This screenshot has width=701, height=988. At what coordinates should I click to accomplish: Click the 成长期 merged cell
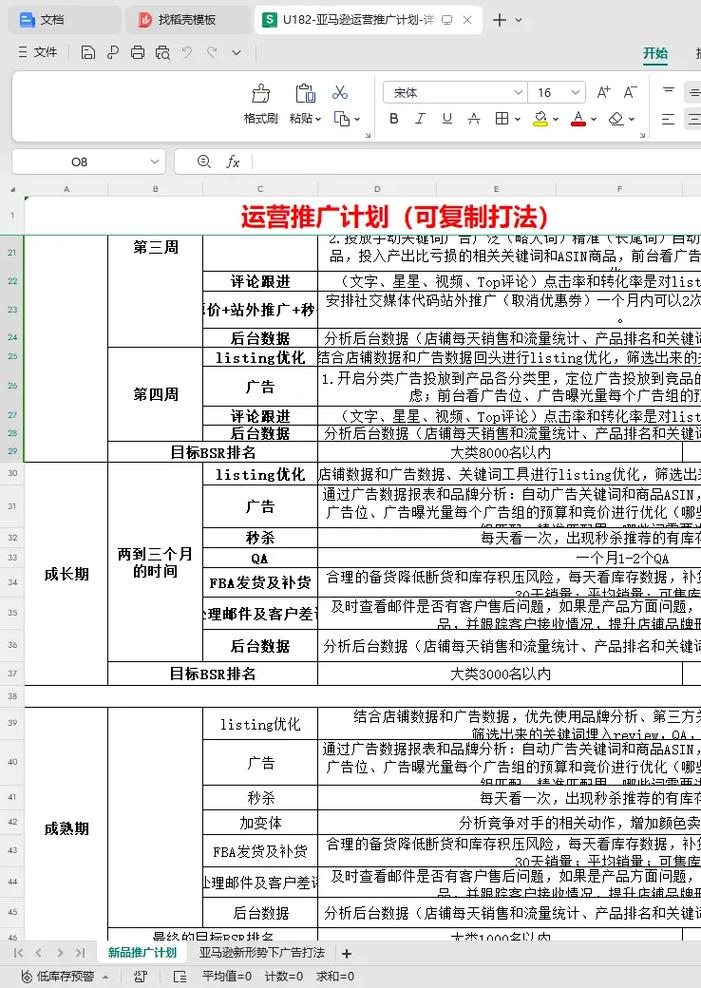click(66, 574)
